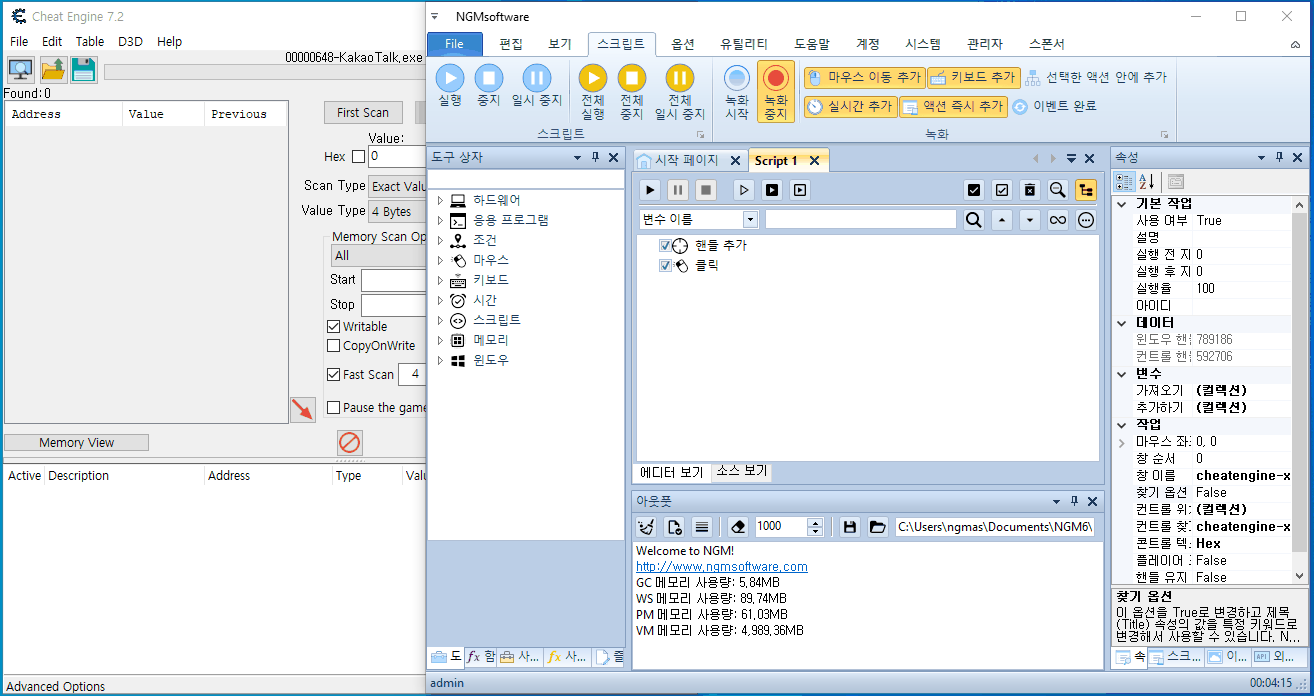1314x696 pixels.
Task: Check Pause the game checkbox
Action: pos(334,407)
